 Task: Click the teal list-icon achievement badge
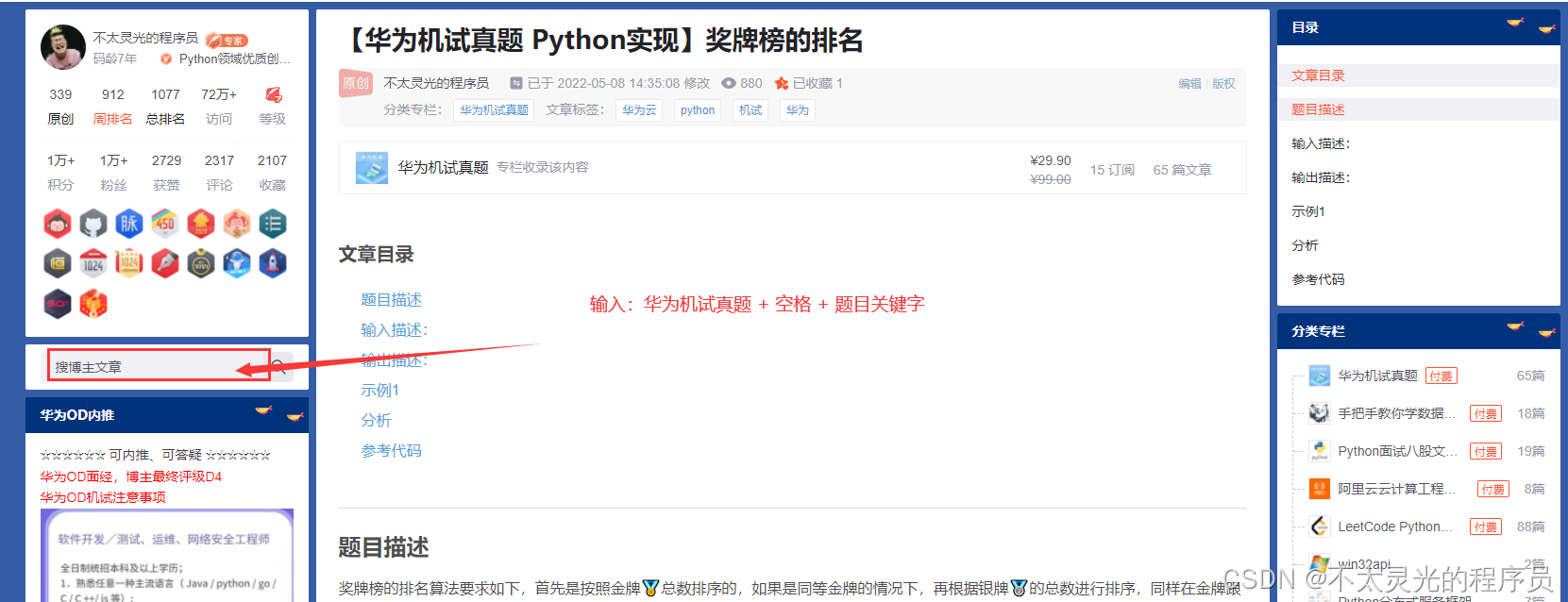point(273,224)
